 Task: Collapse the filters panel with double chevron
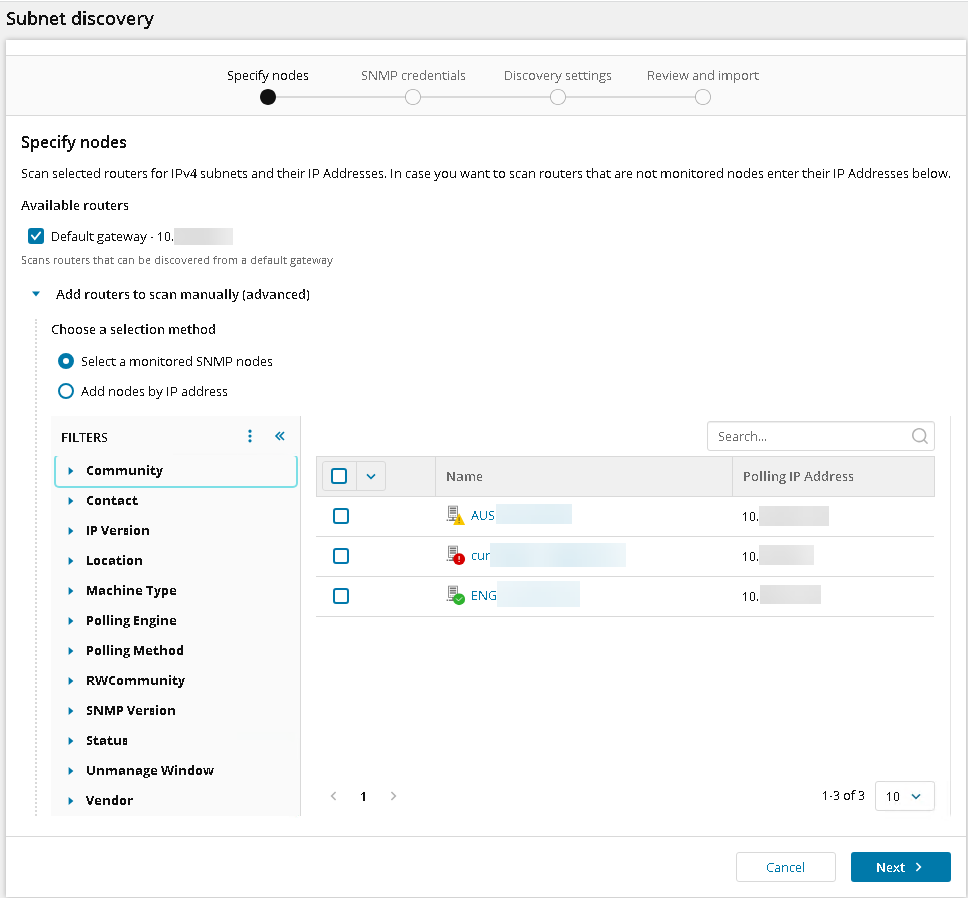(280, 436)
